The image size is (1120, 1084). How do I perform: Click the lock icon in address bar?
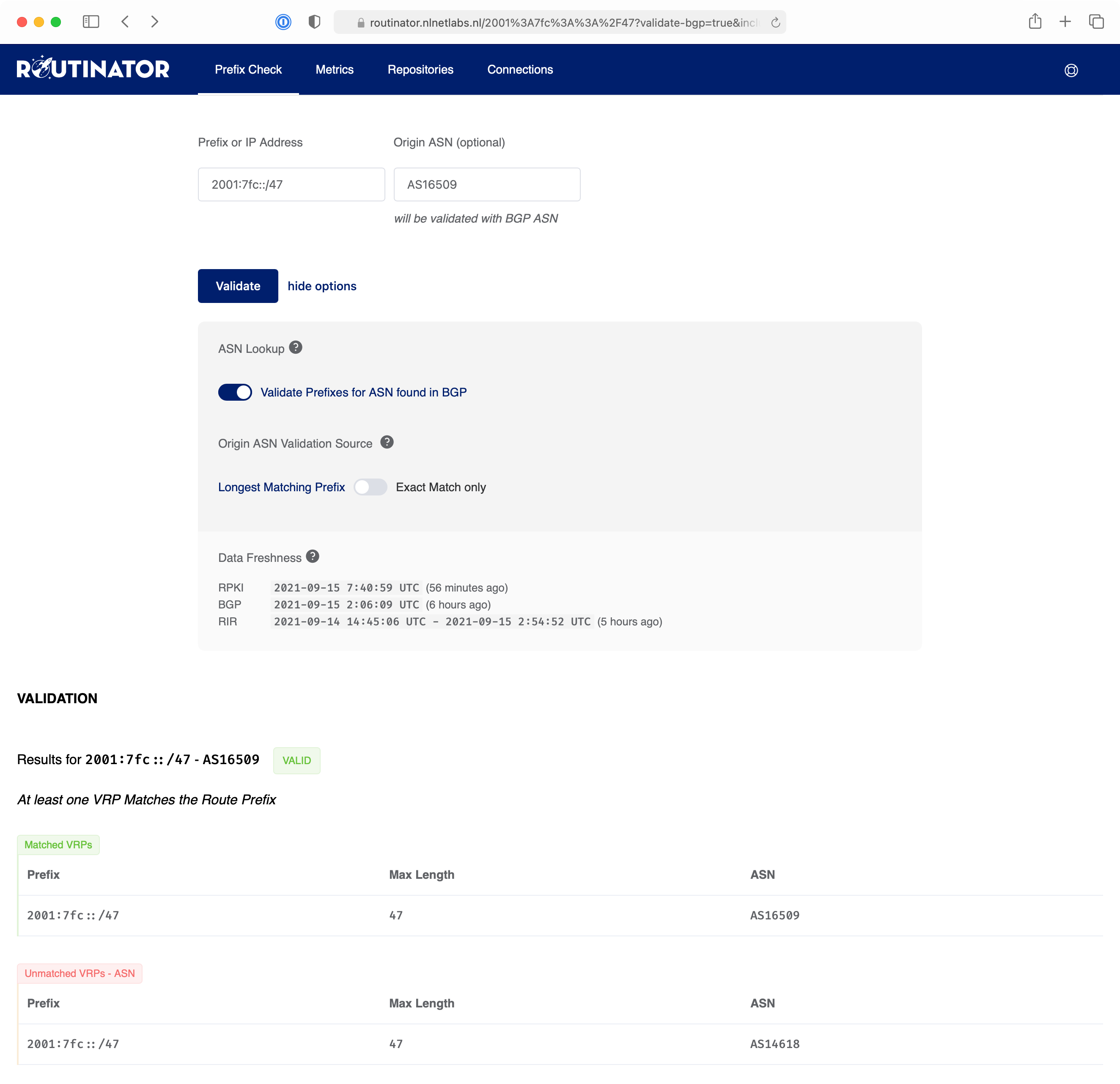[x=360, y=23]
